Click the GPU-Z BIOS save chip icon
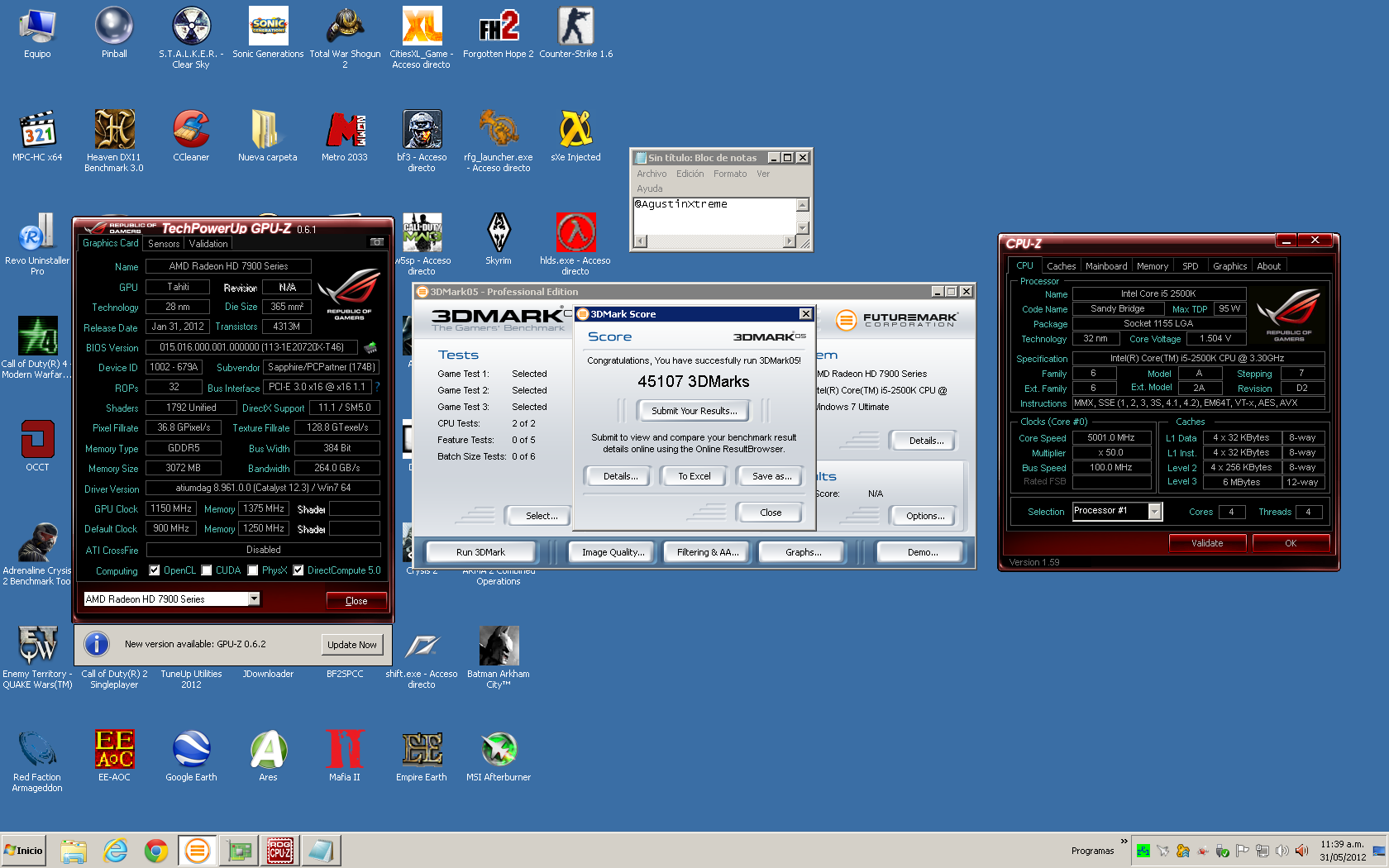Image resolution: width=1389 pixels, height=868 pixels. (370, 347)
